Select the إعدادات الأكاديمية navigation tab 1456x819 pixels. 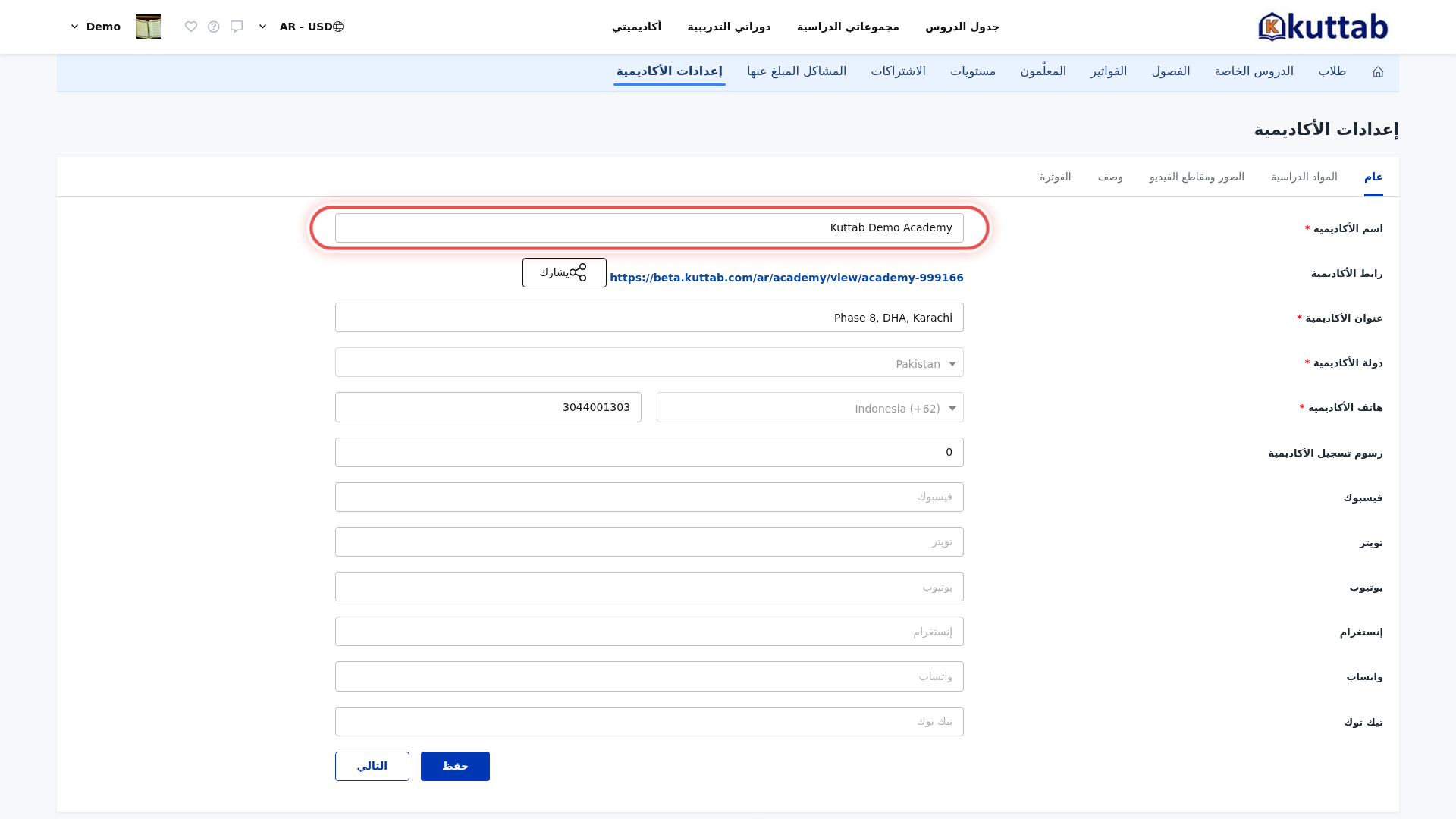pos(669,71)
